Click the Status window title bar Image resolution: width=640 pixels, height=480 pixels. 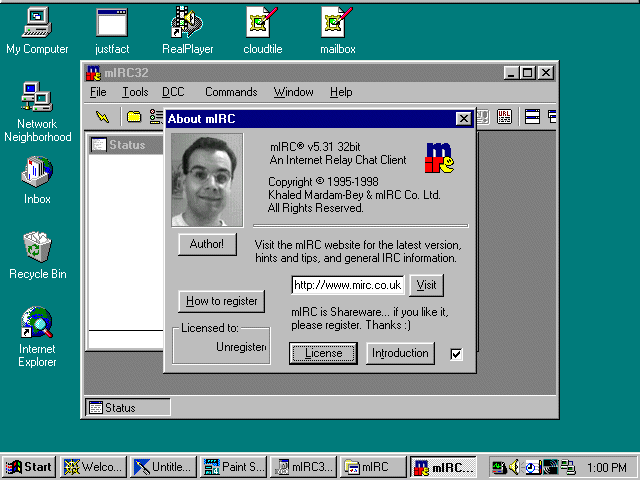[x=127, y=145]
